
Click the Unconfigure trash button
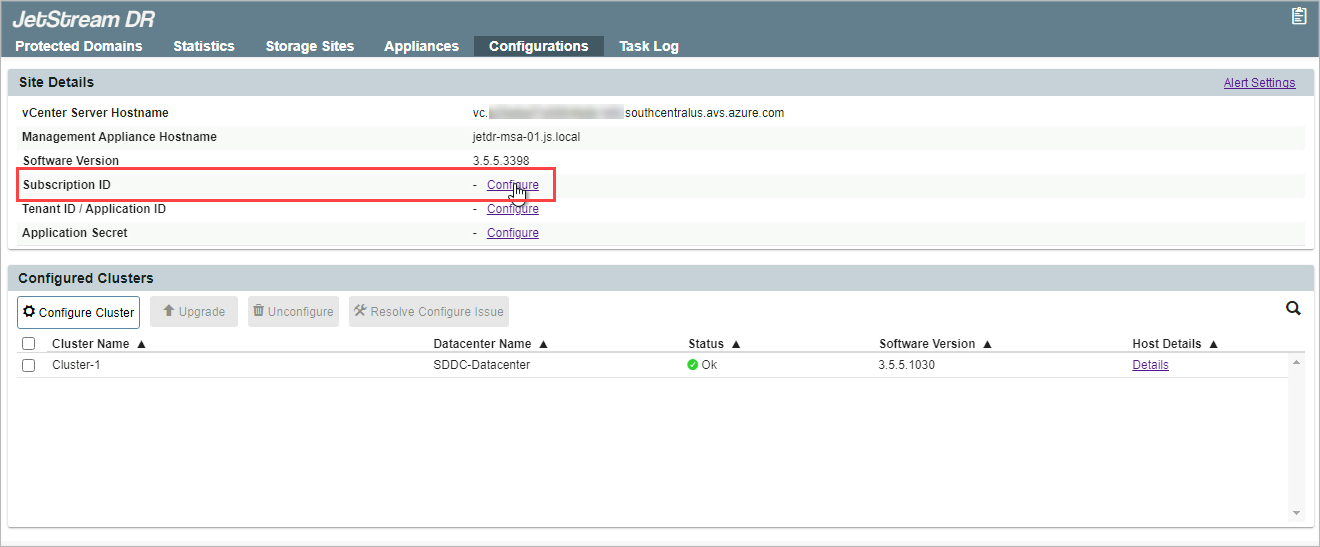click(x=293, y=312)
